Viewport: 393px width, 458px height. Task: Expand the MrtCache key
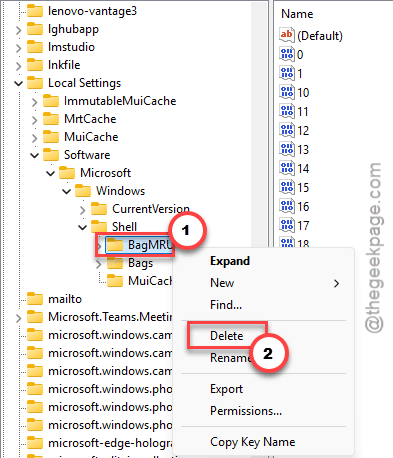coord(35,120)
